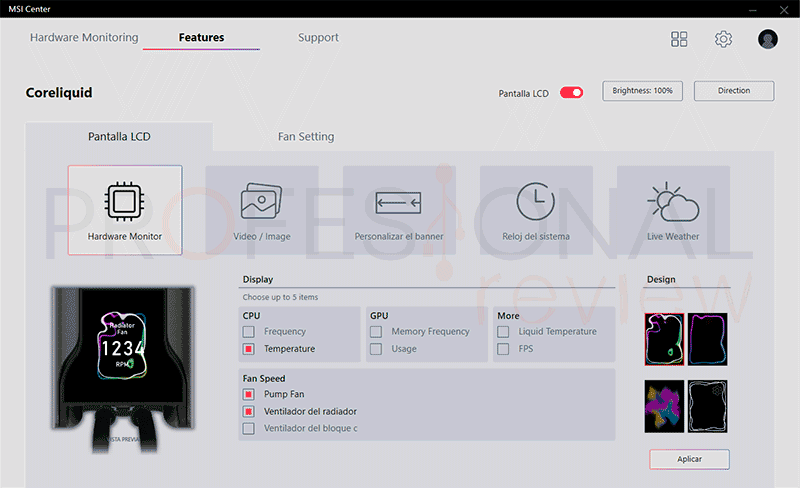This screenshot has width=800, height=488.
Task: Open settings gear icon
Action: [x=723, y=39]
